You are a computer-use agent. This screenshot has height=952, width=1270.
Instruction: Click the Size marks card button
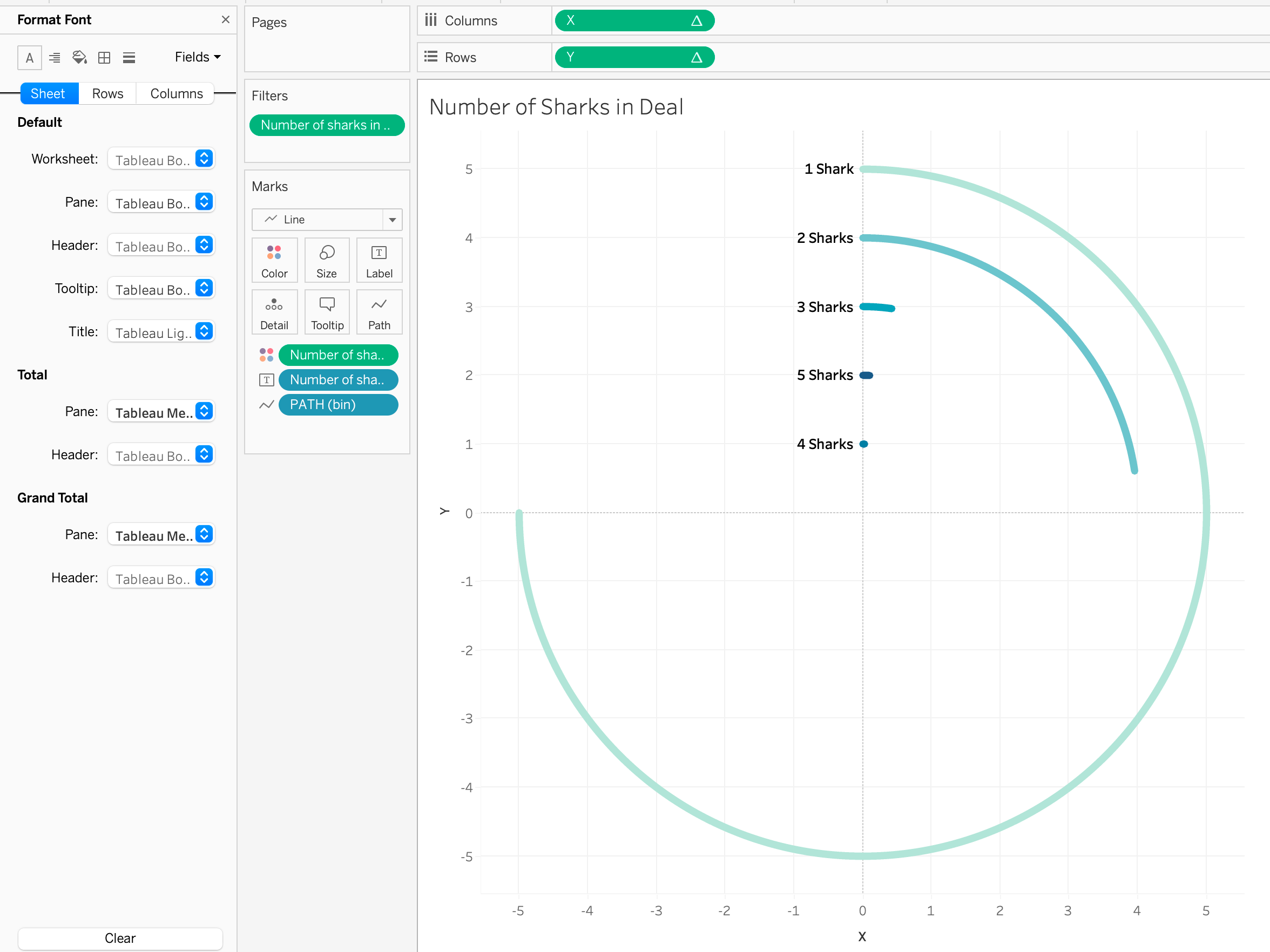point(327,260)
